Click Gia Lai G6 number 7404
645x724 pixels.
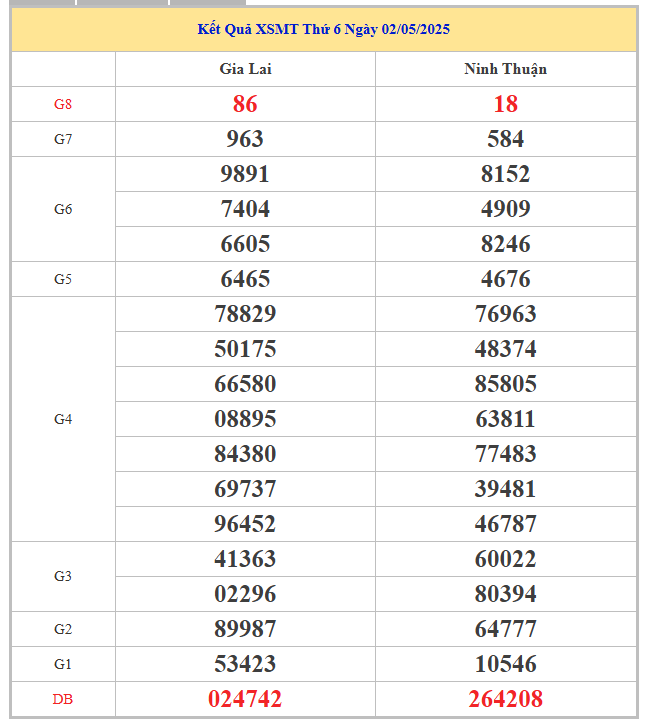(245, 209)
